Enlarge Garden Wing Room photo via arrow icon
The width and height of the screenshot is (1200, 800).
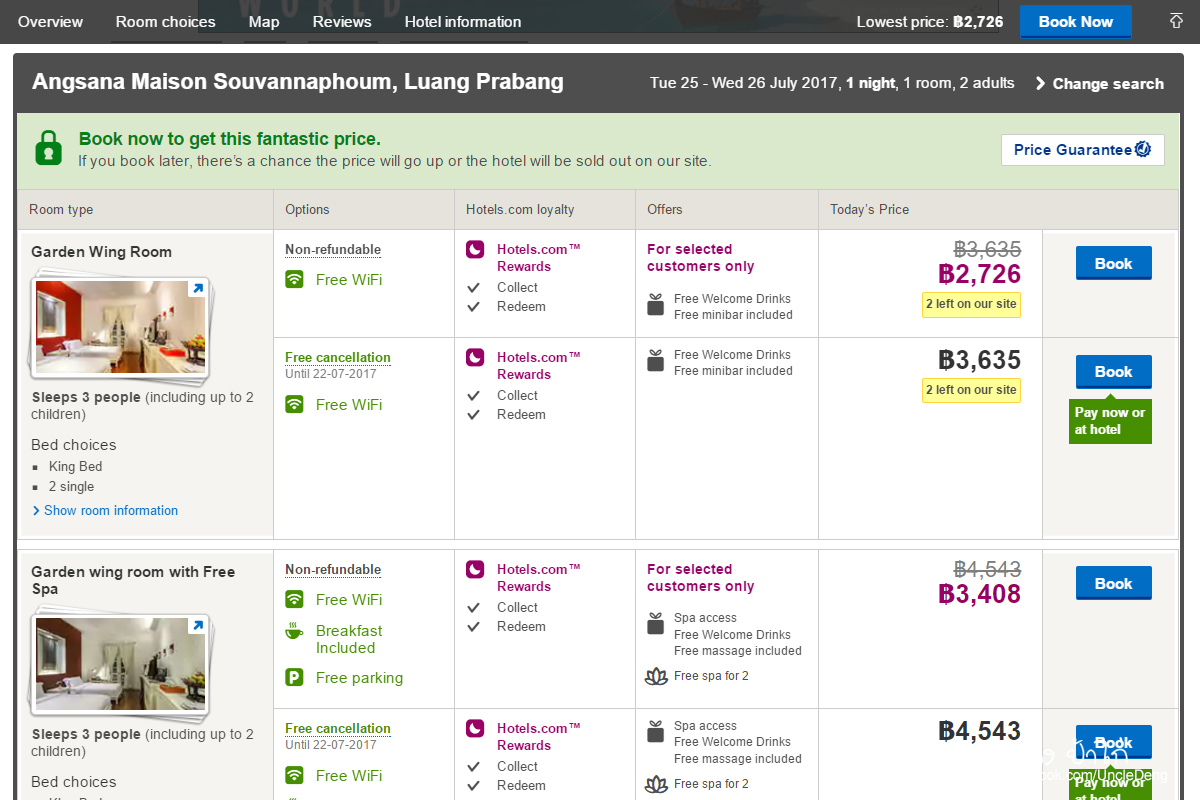coord(197,289)
